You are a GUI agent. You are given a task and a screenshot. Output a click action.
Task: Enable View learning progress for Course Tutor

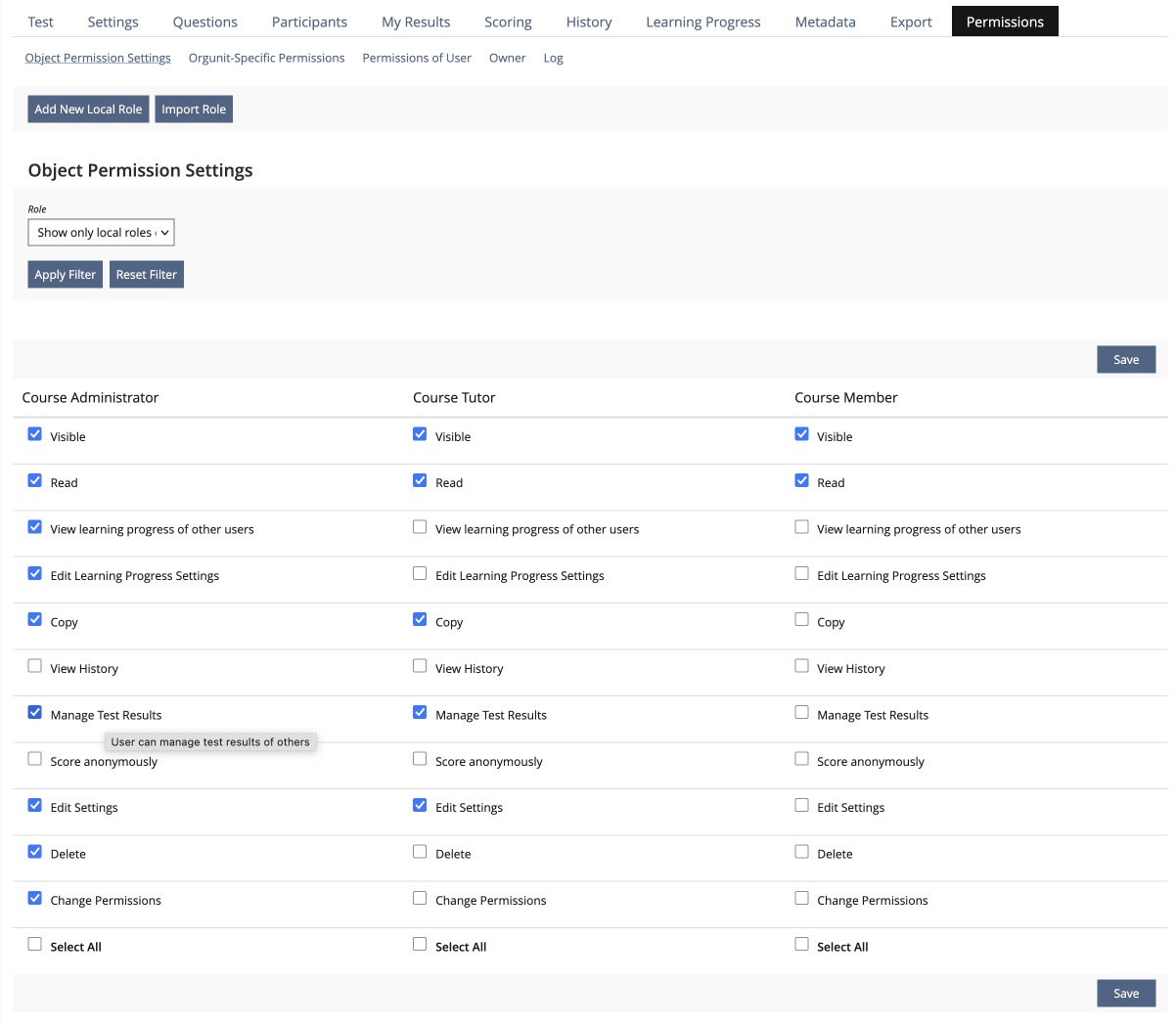pos(420,527)
